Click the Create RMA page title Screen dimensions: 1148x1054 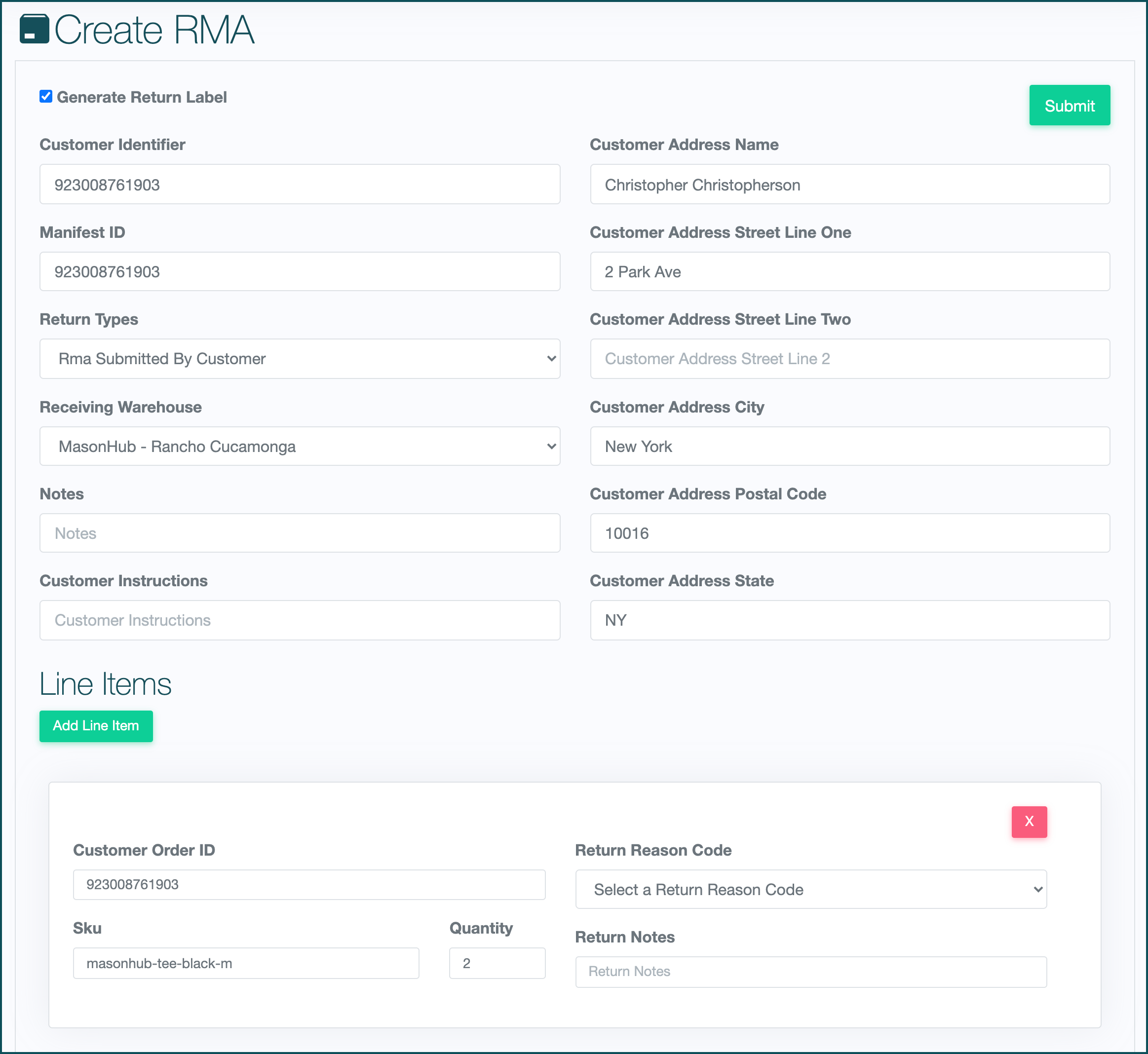[x=154, y=30]
